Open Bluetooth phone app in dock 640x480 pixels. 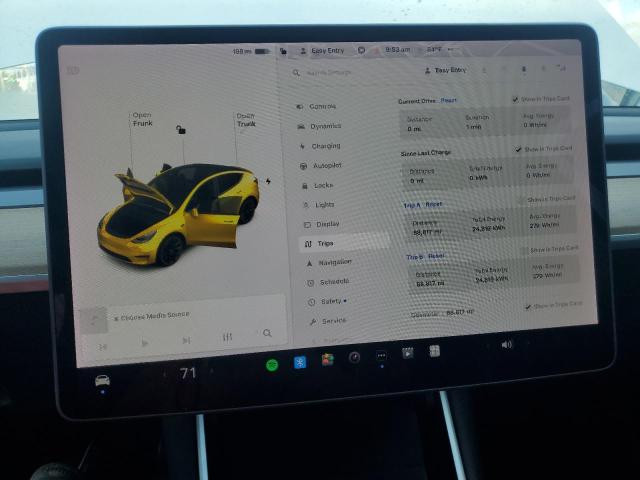click(x=300, y=362)
